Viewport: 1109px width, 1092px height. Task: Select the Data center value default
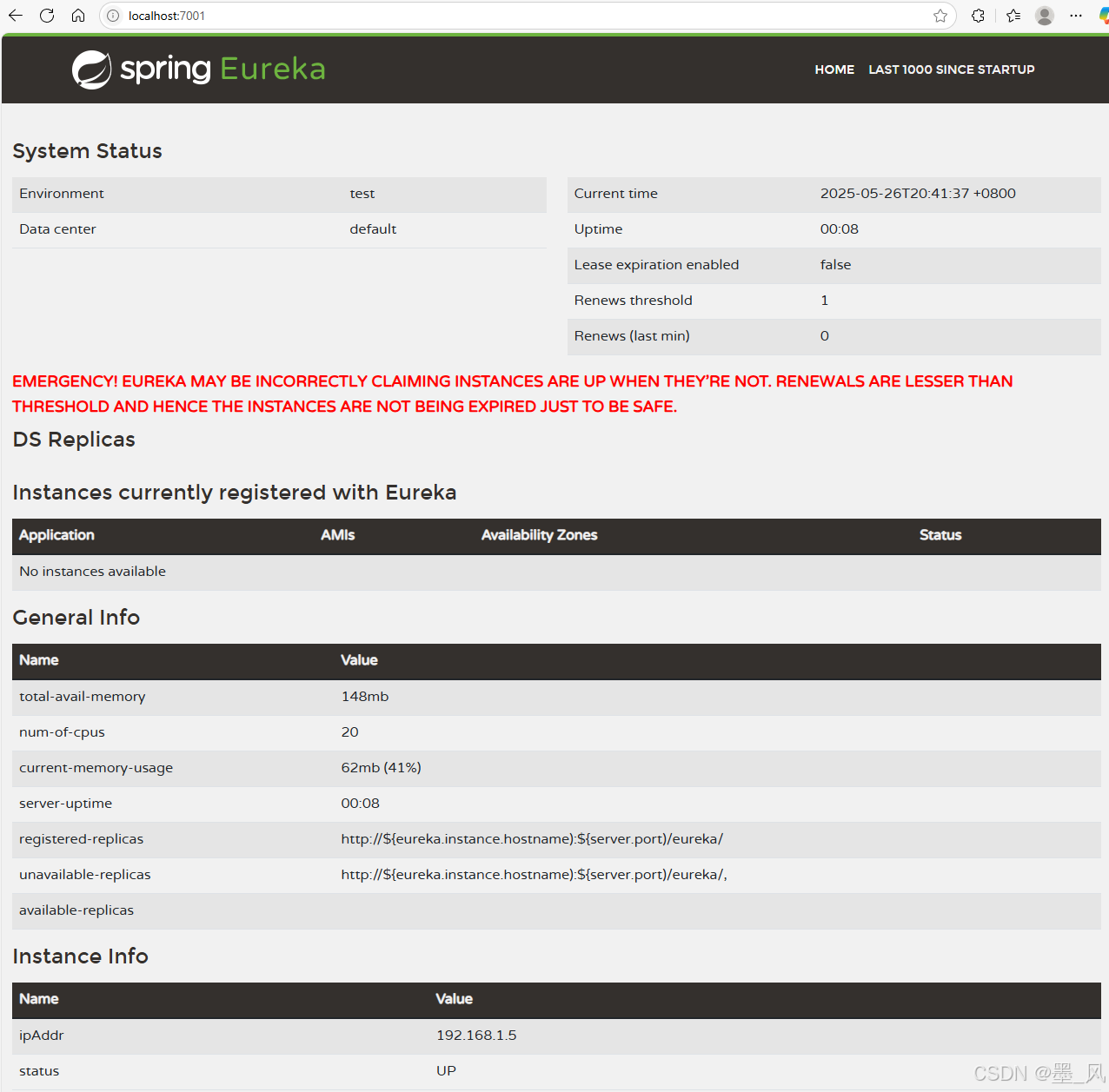point(373,229)
